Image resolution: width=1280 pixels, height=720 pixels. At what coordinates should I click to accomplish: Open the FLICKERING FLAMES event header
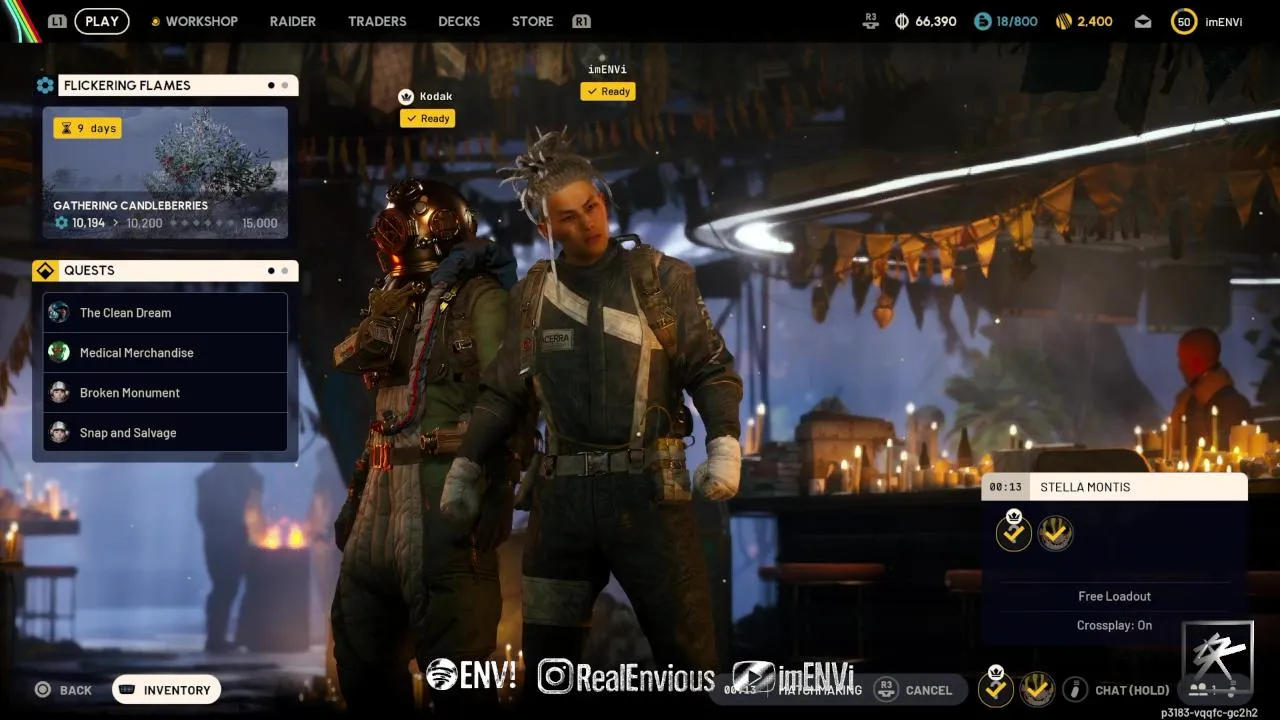pyautogui.click(x=178, y=86)
